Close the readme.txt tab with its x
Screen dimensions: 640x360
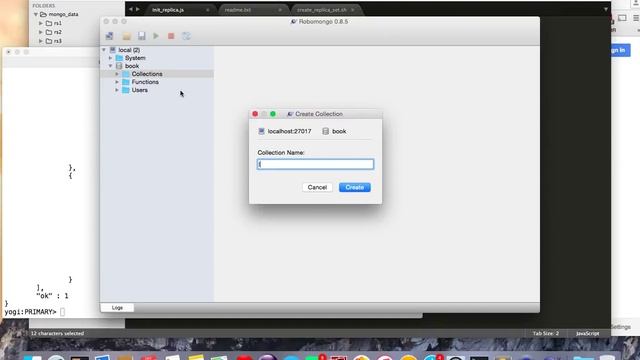pos(280,10)
